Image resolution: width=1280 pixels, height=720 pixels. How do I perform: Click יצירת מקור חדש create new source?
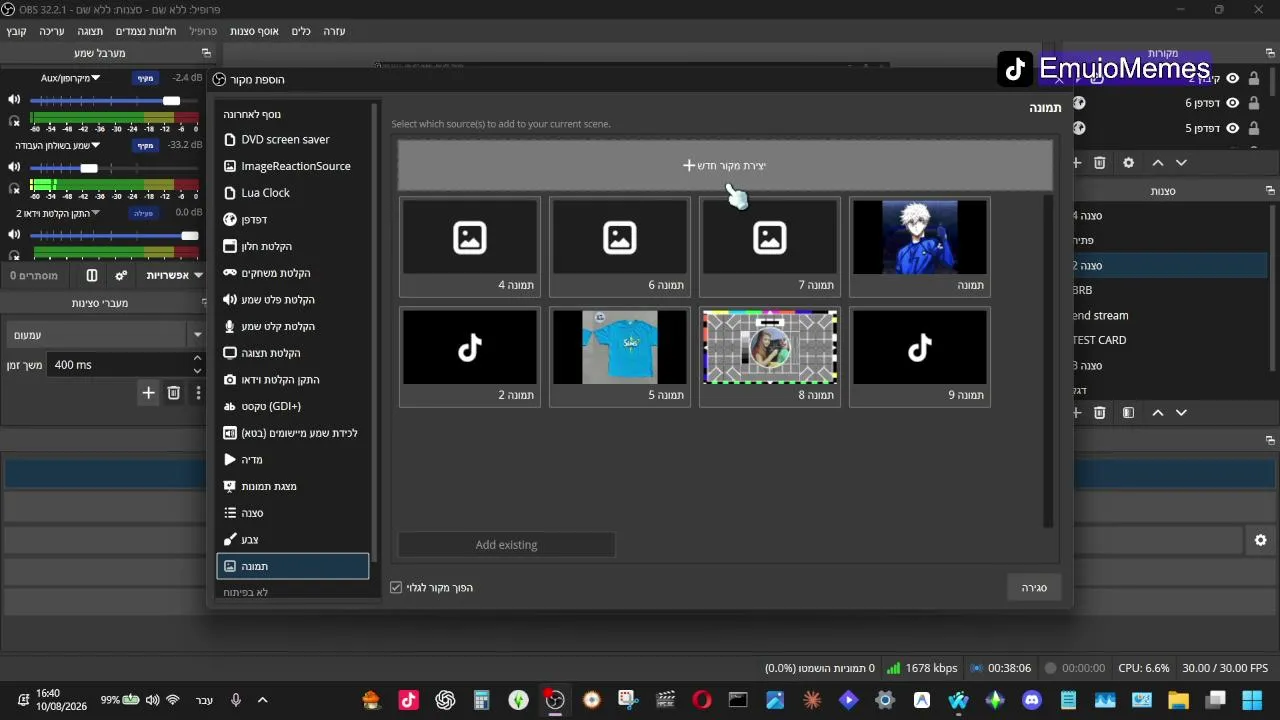725,166
